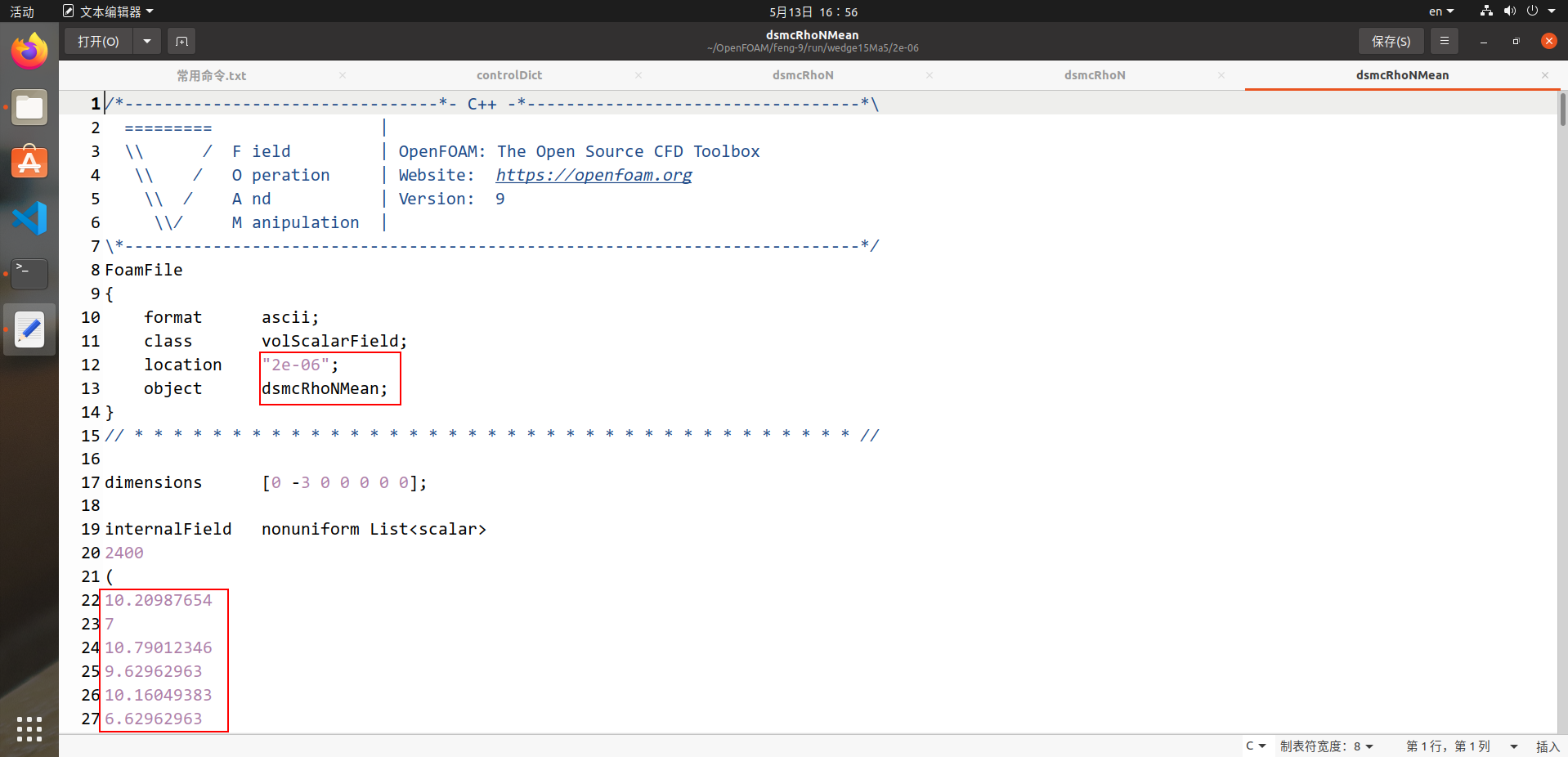This screenshot has height=757, width=1568.
Task: Open the C language mode dropdown
Action: (1256, 746)
